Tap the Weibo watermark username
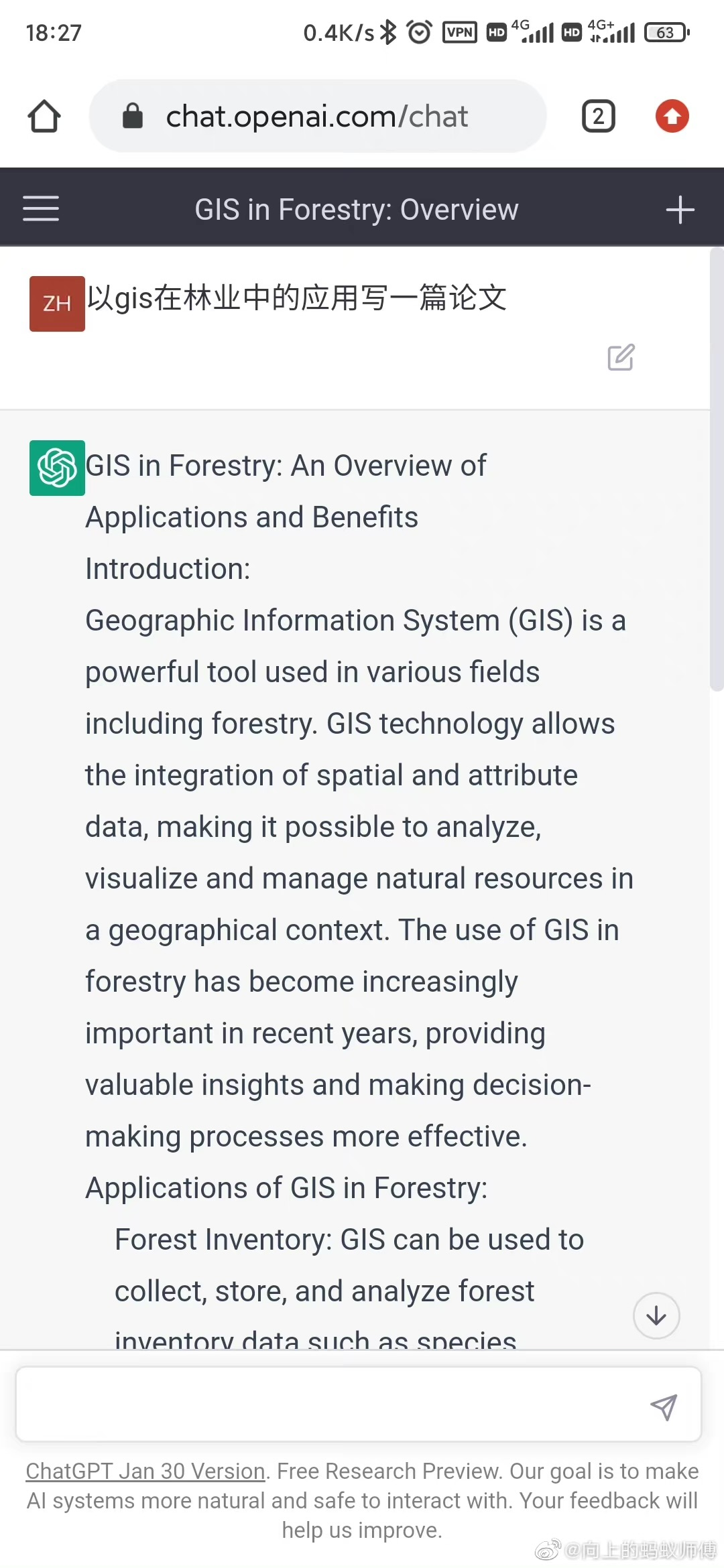 click(639, 1549)
